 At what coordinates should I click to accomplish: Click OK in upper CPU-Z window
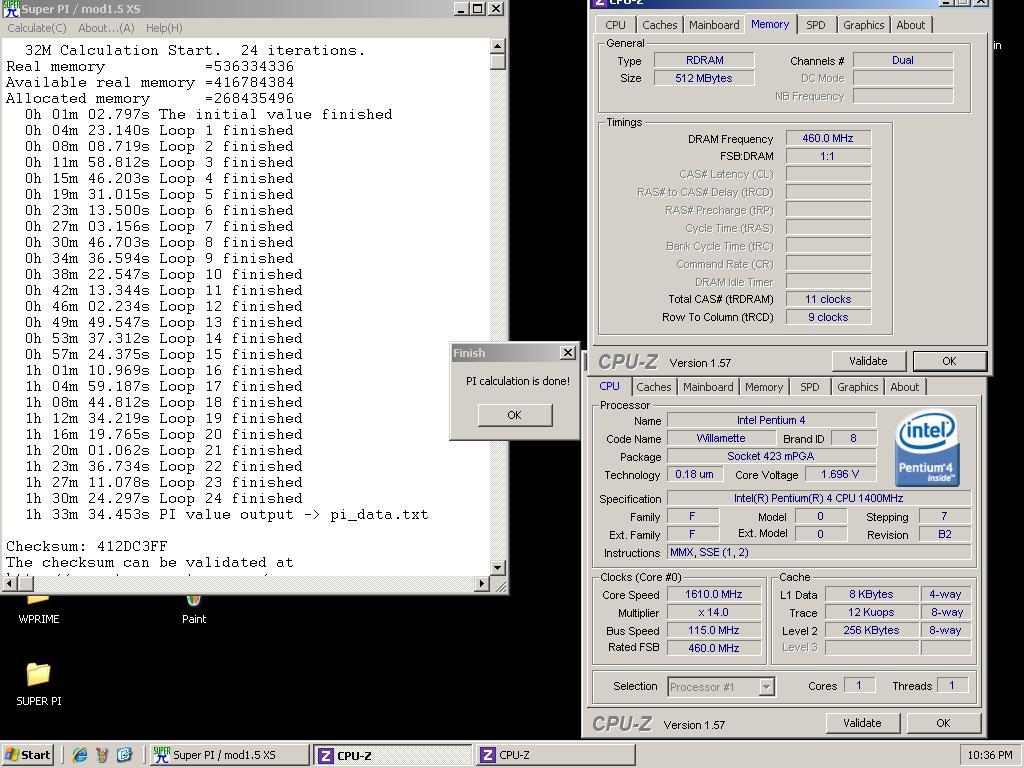[x=949, y=361]
